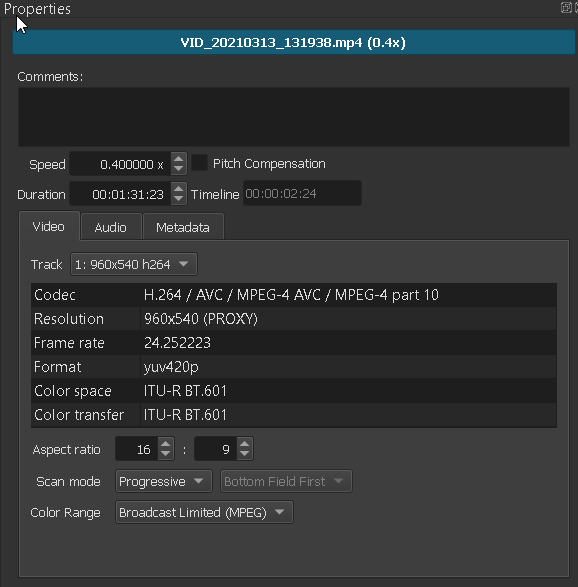Click the Speed value field 0.400000 x
Viewport: 578px width, 587px height.
click(121, 164)
